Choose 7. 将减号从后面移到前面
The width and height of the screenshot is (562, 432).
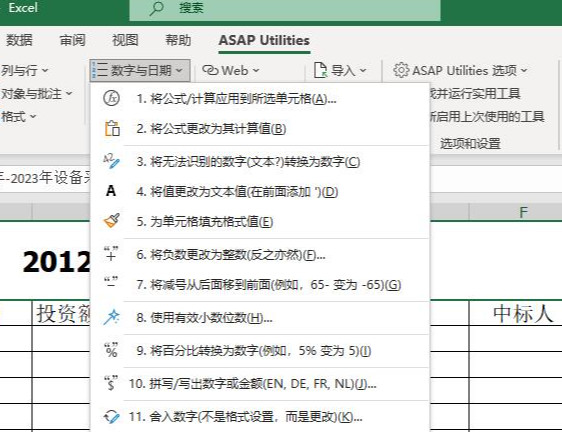(x=260, y=285)
